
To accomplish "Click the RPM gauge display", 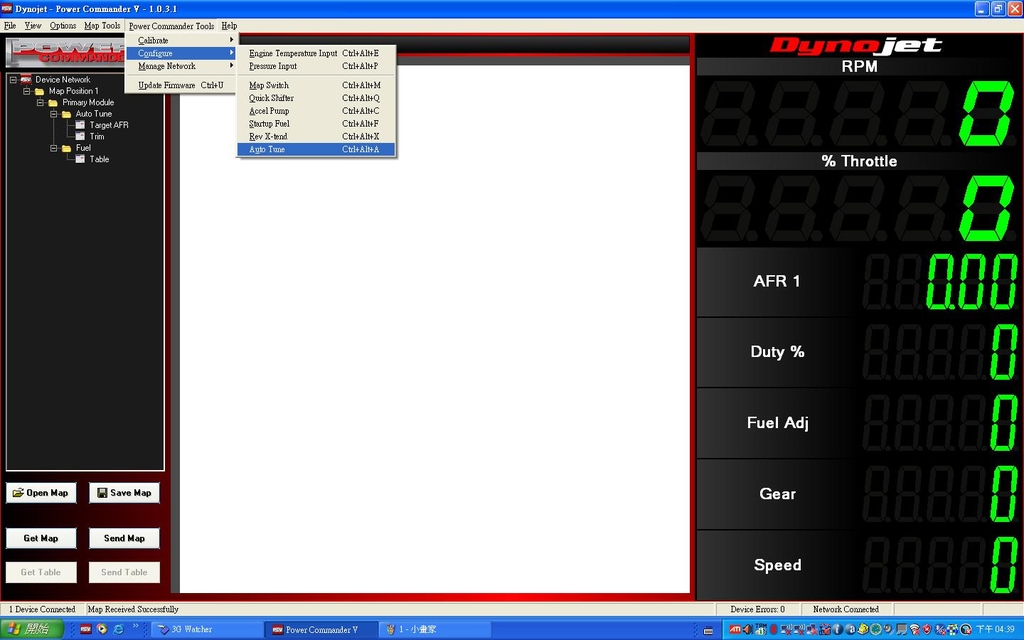I will click(x=859, y=114).
